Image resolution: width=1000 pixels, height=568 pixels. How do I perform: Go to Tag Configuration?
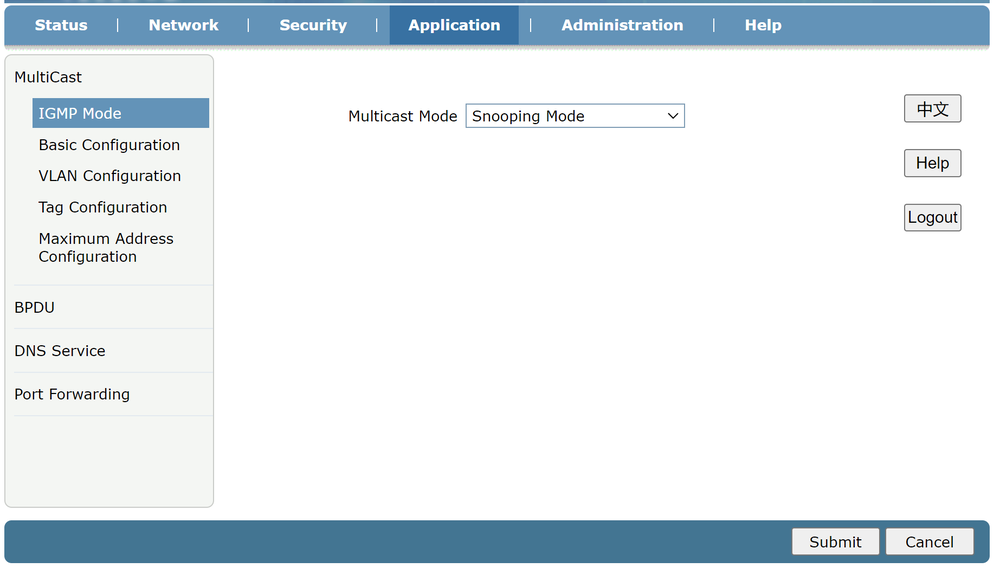103,207
